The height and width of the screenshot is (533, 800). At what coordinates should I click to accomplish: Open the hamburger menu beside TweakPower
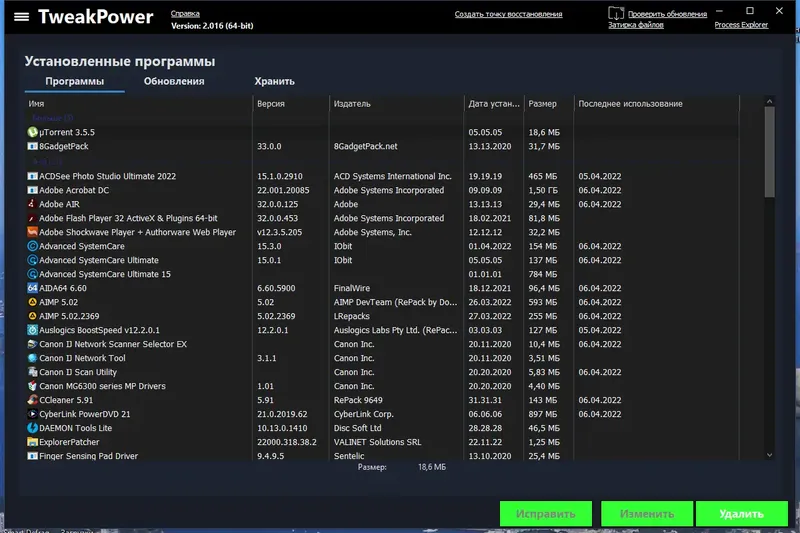pyautogui.click(x=21, y=17)
